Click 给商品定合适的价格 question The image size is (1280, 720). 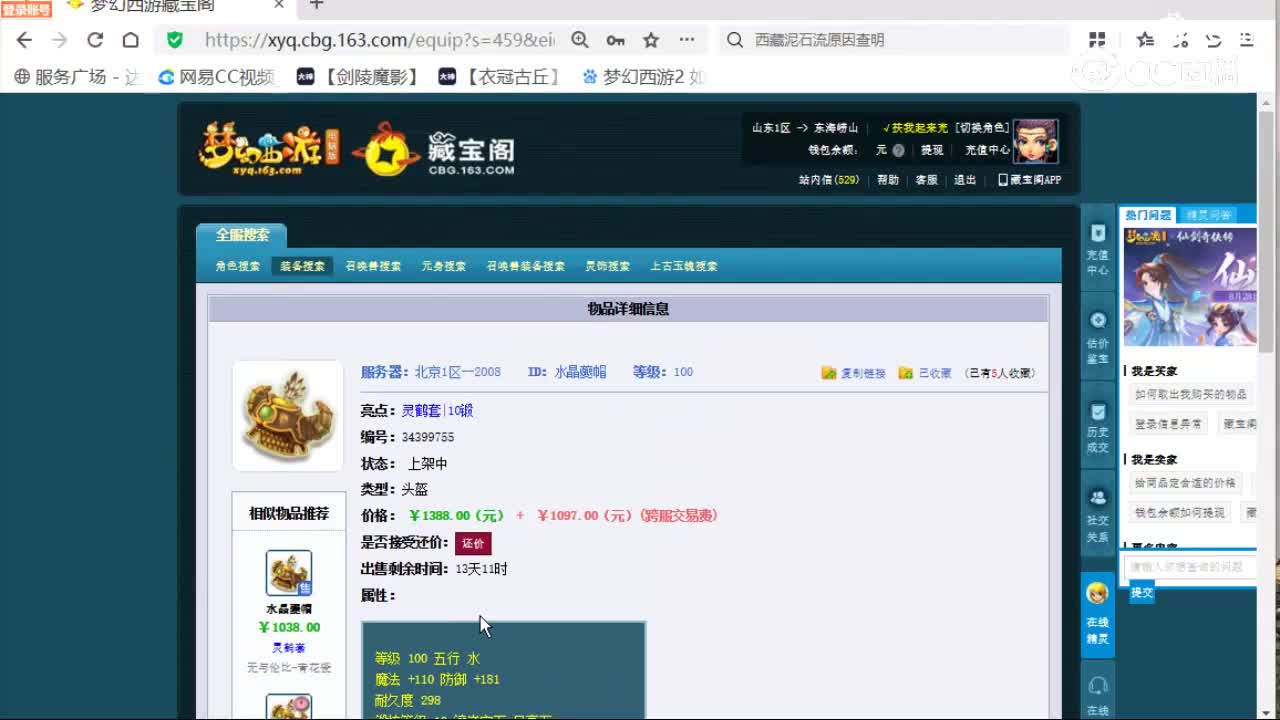point(1185,483)
